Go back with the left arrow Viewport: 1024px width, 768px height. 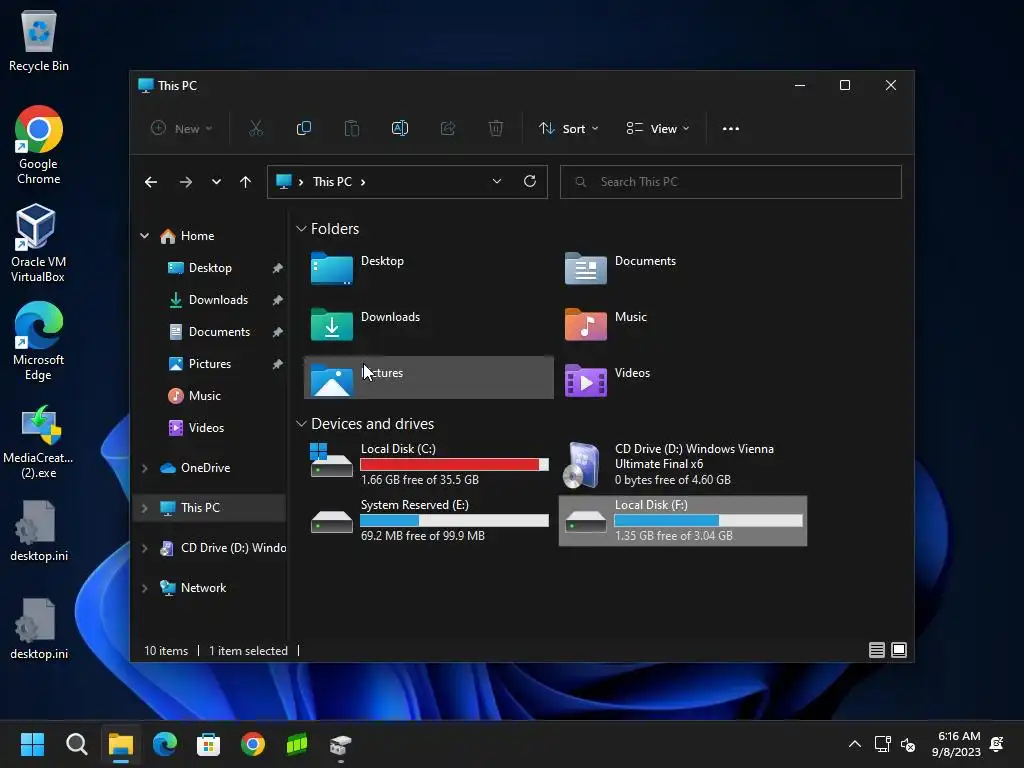[151, 182]
